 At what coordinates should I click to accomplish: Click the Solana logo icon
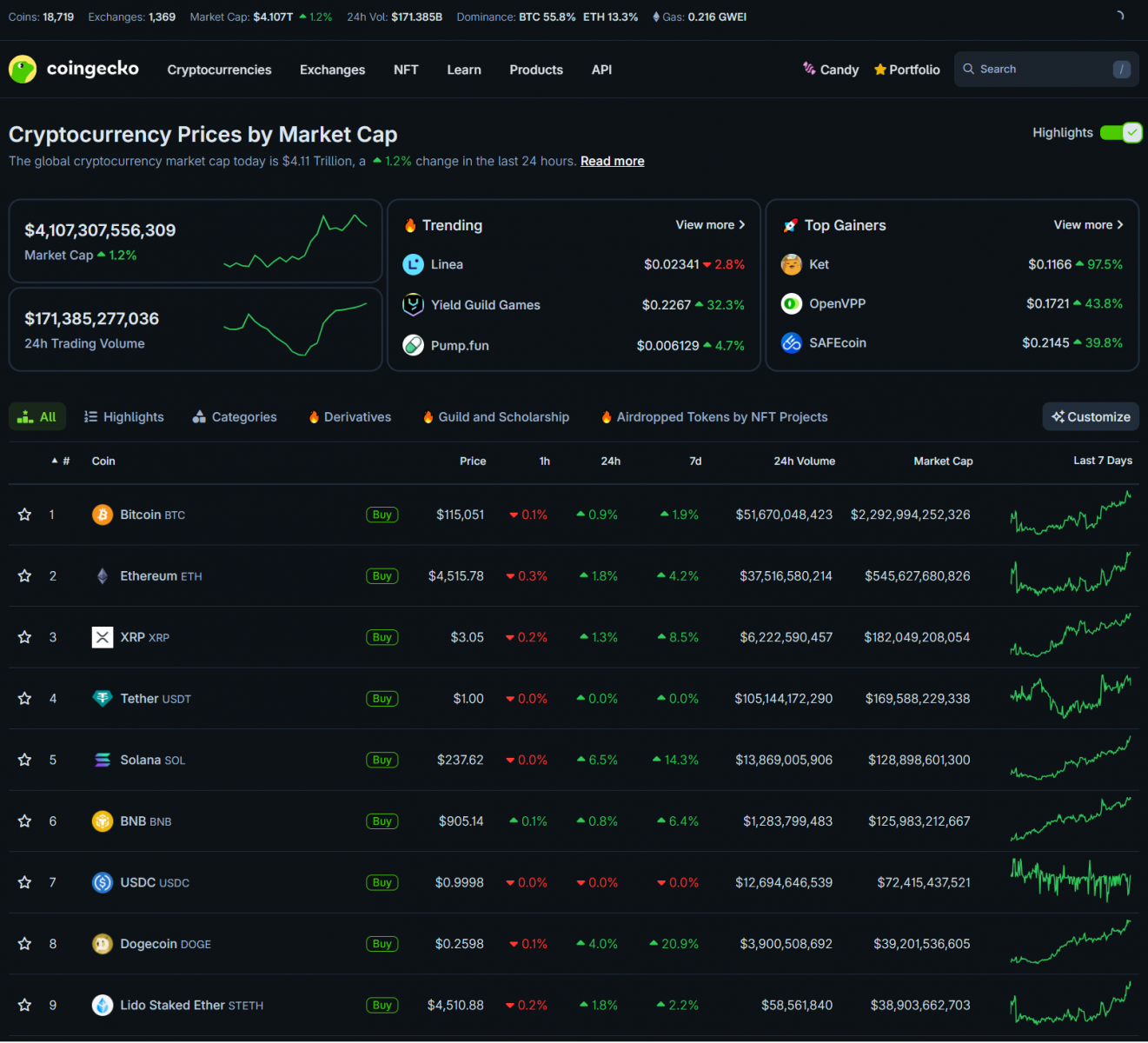pos(103,760)
